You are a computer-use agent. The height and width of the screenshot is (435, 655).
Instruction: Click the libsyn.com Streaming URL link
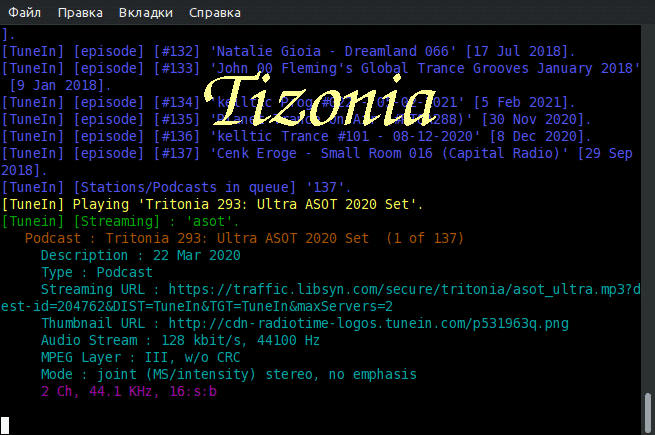pos(320,298)
